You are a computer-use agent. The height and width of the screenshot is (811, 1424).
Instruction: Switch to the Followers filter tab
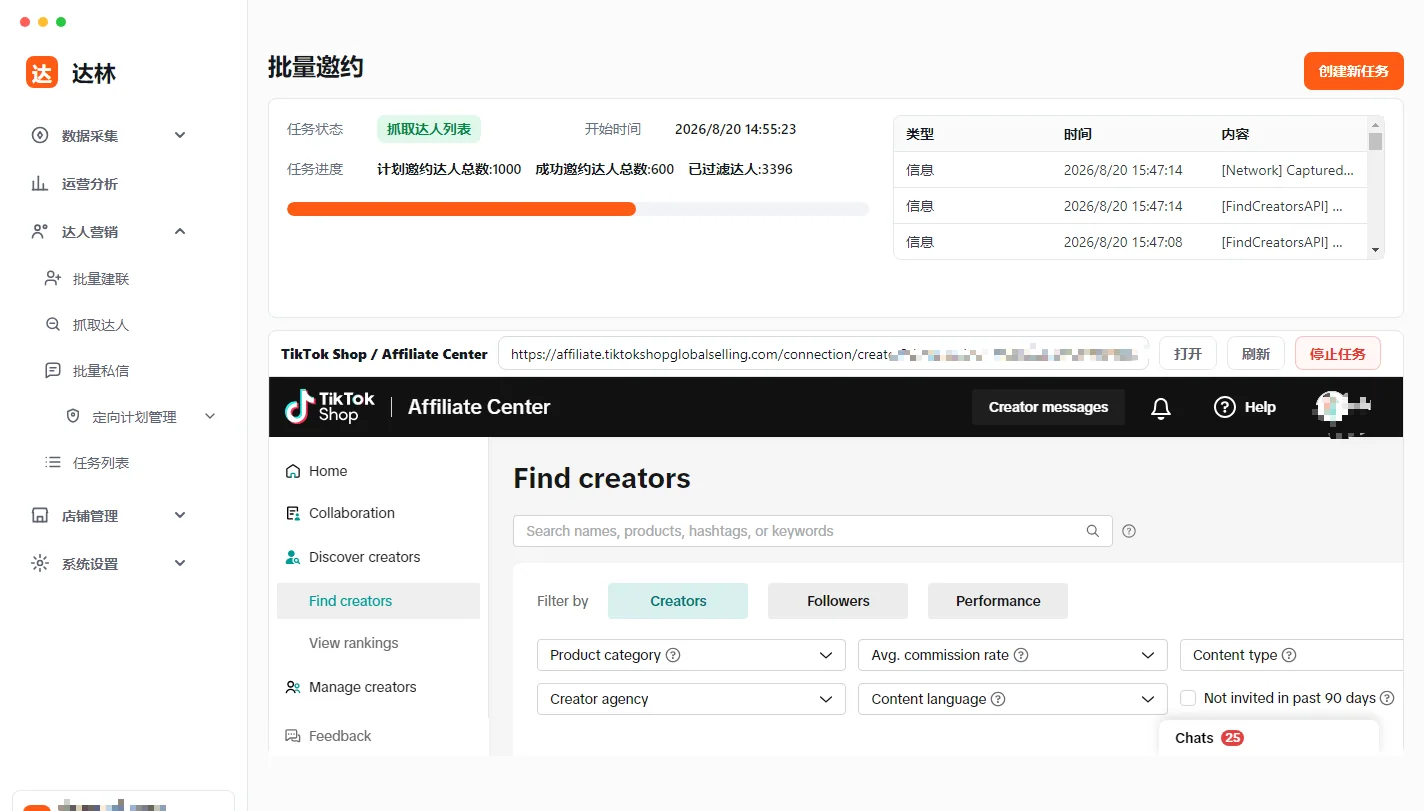[838, 601]
